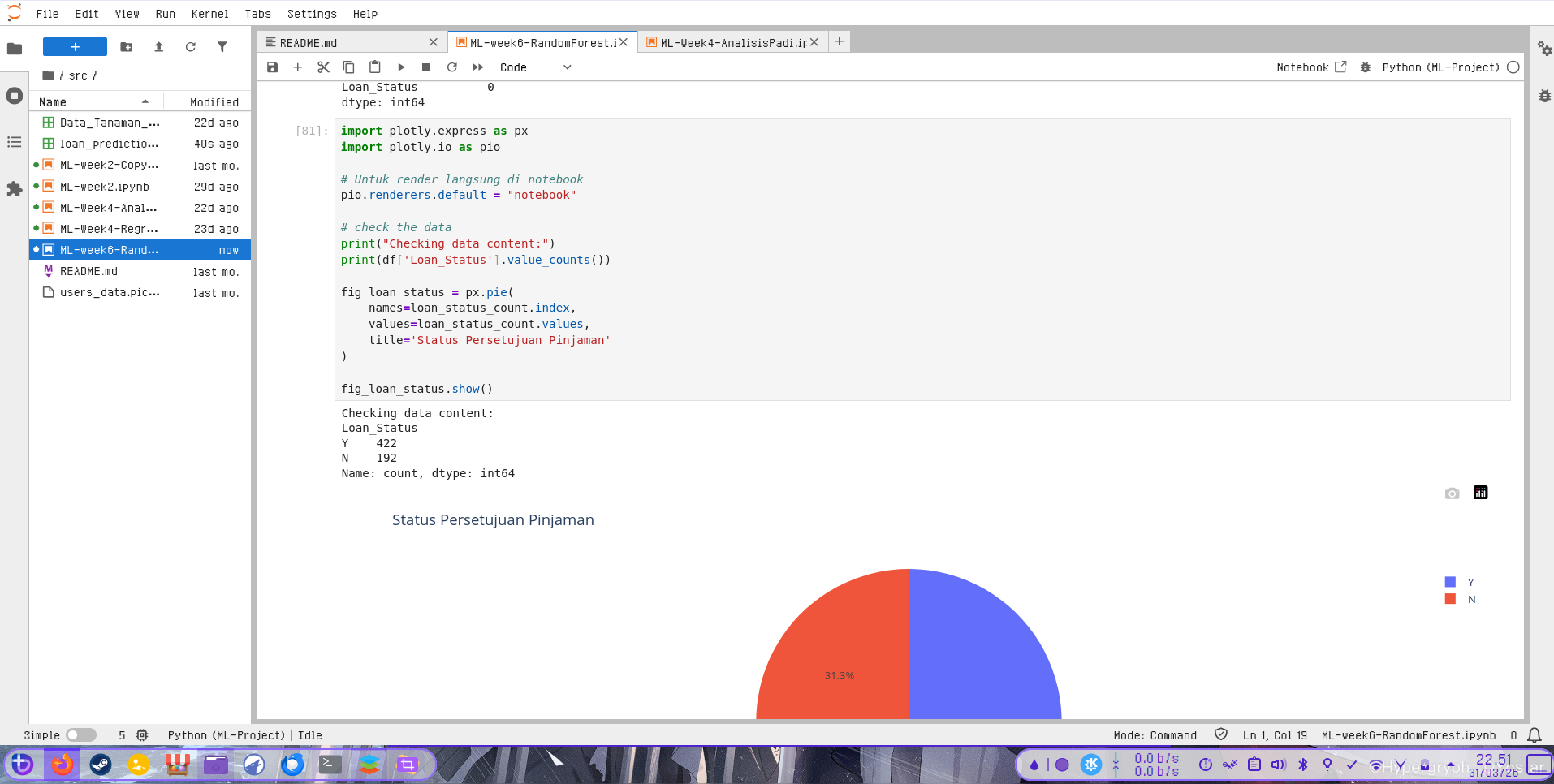
Task: Restart kernel and run all cells
Action: pos(478,67)
